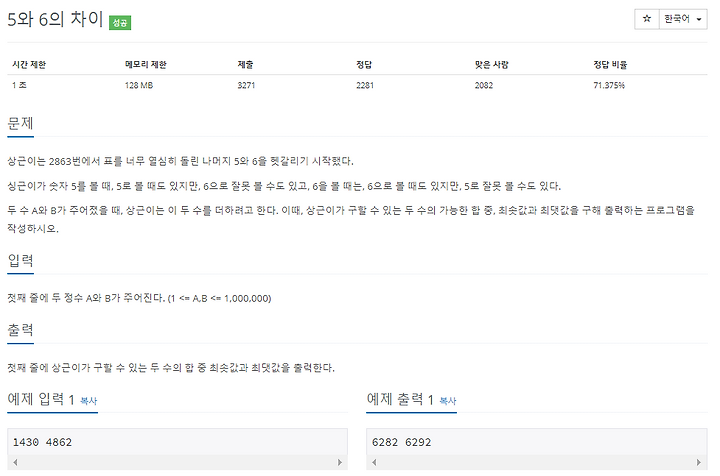This screenshot has height=476, width=720.
Task: Click right scroll arrow under example output
Action: tap(699, 462)
